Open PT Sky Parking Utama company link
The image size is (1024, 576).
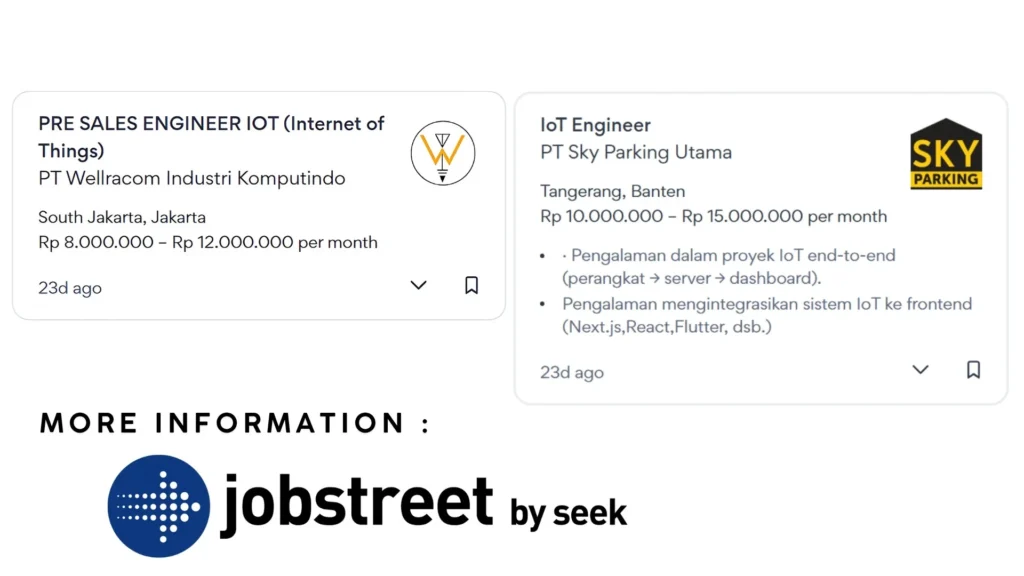coord(636,152)
